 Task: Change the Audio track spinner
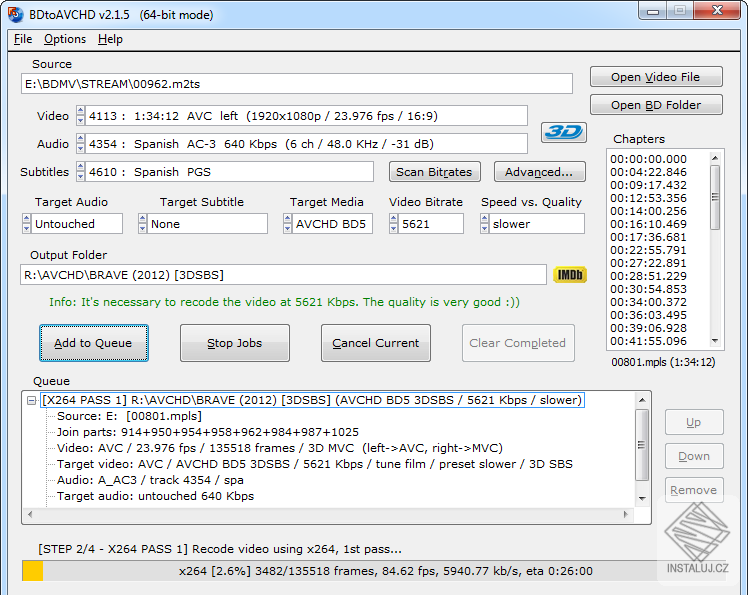(81, 144)
